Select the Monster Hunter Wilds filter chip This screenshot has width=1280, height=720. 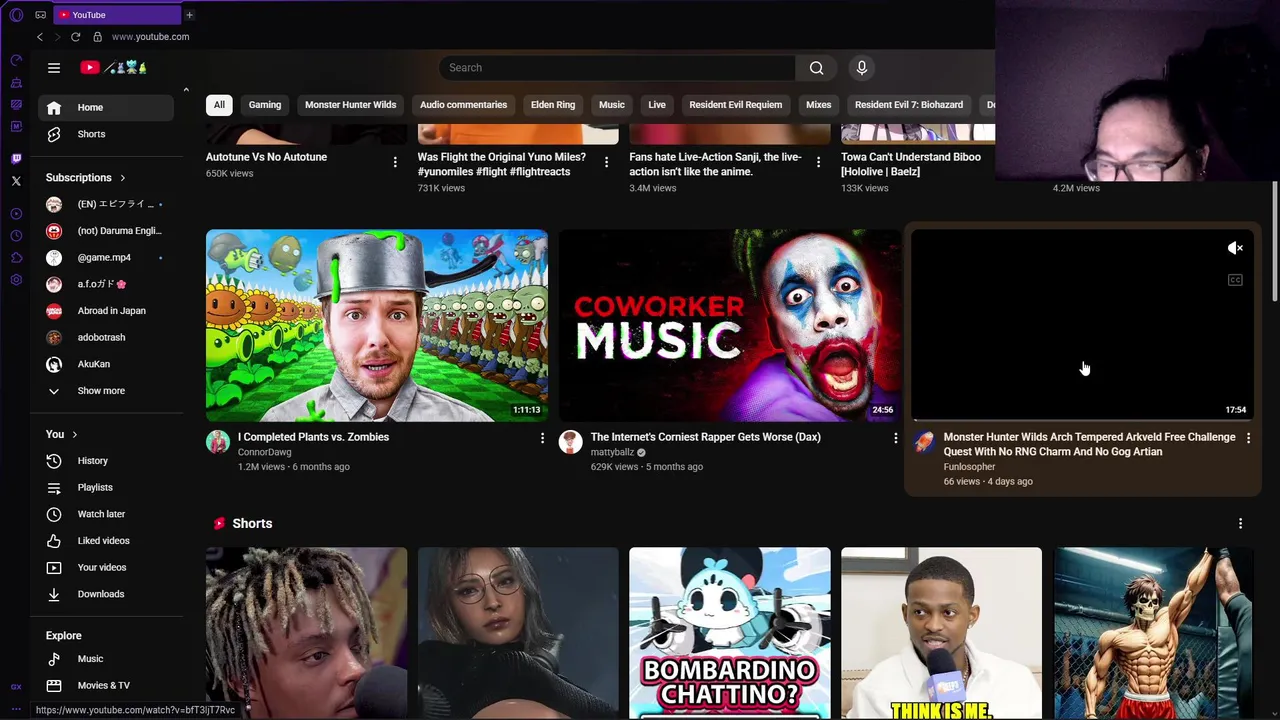(x=350, y=105)
